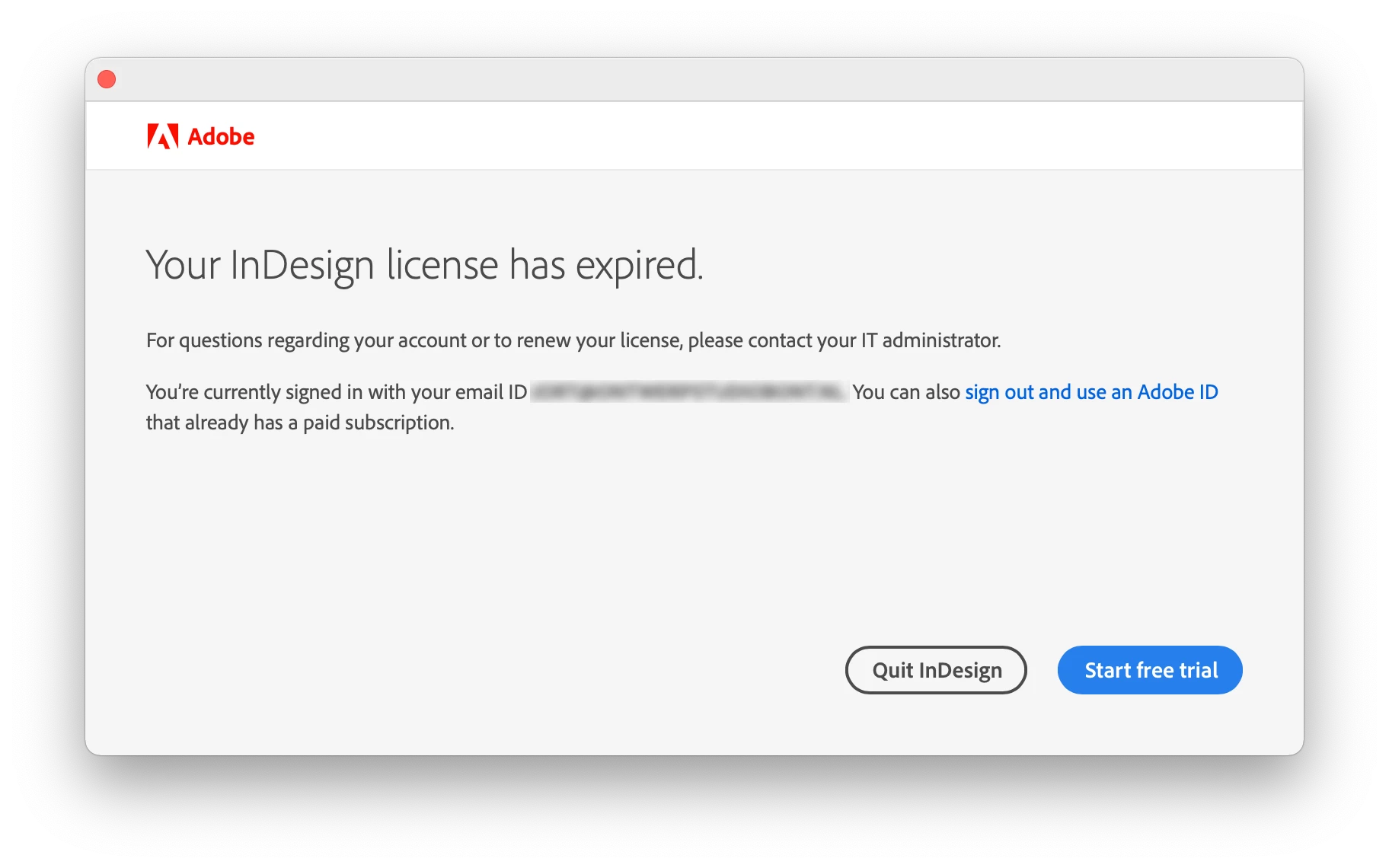The width and height of the screenshot is (1389, 868).
Task: Quit InDesign using the outlined button
Action: [x=936, y=670]
